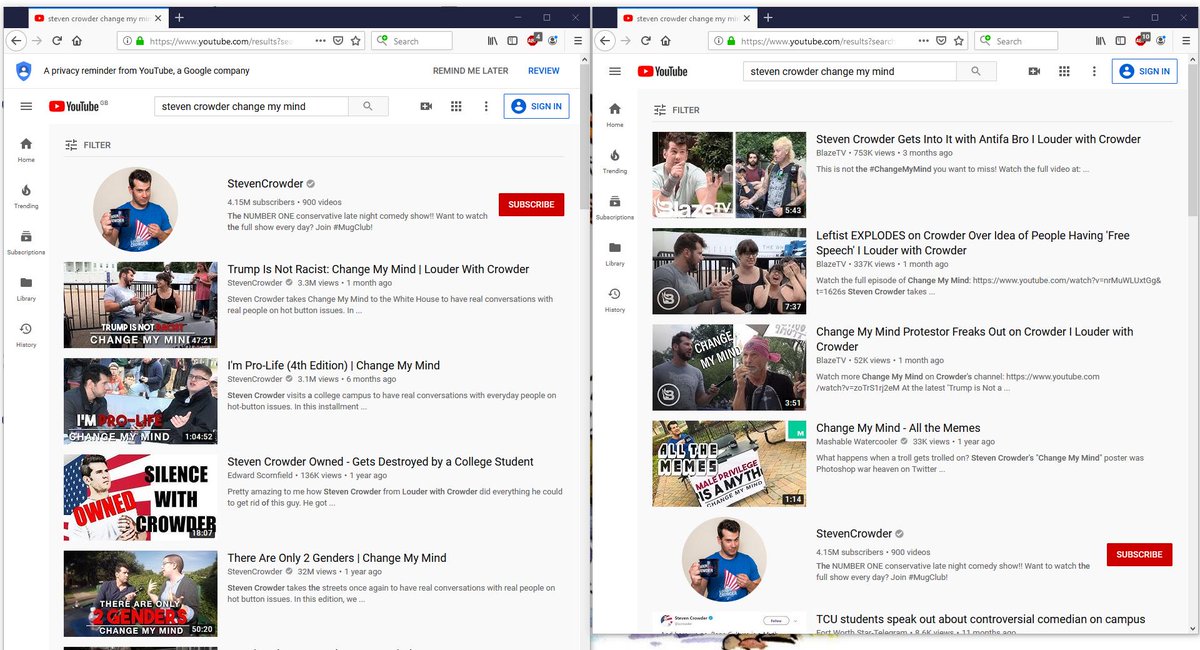Viewport: 1200px width, 650px height.
Task: Open Subscriptions in left window sidebar
Action: pyautogui.click(x=26, y=242)
